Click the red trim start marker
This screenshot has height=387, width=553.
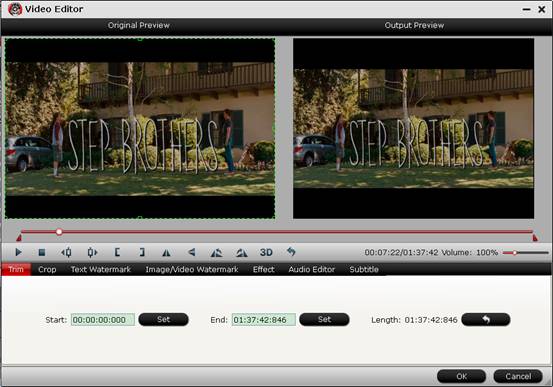[x=19, y=238]
